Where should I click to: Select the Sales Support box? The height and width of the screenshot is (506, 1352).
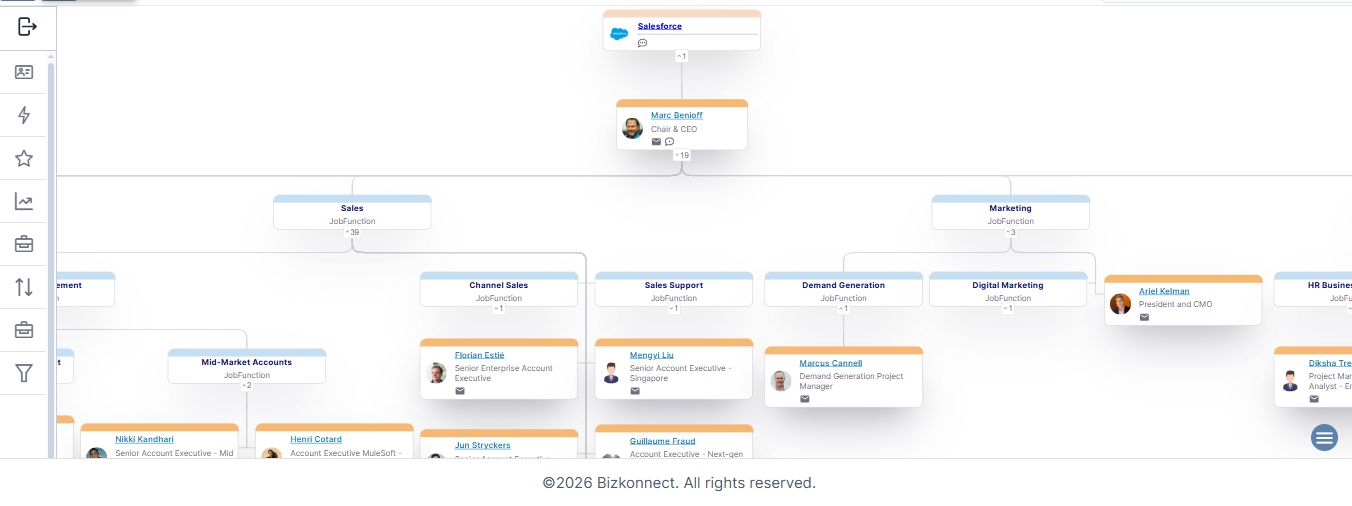673,289
